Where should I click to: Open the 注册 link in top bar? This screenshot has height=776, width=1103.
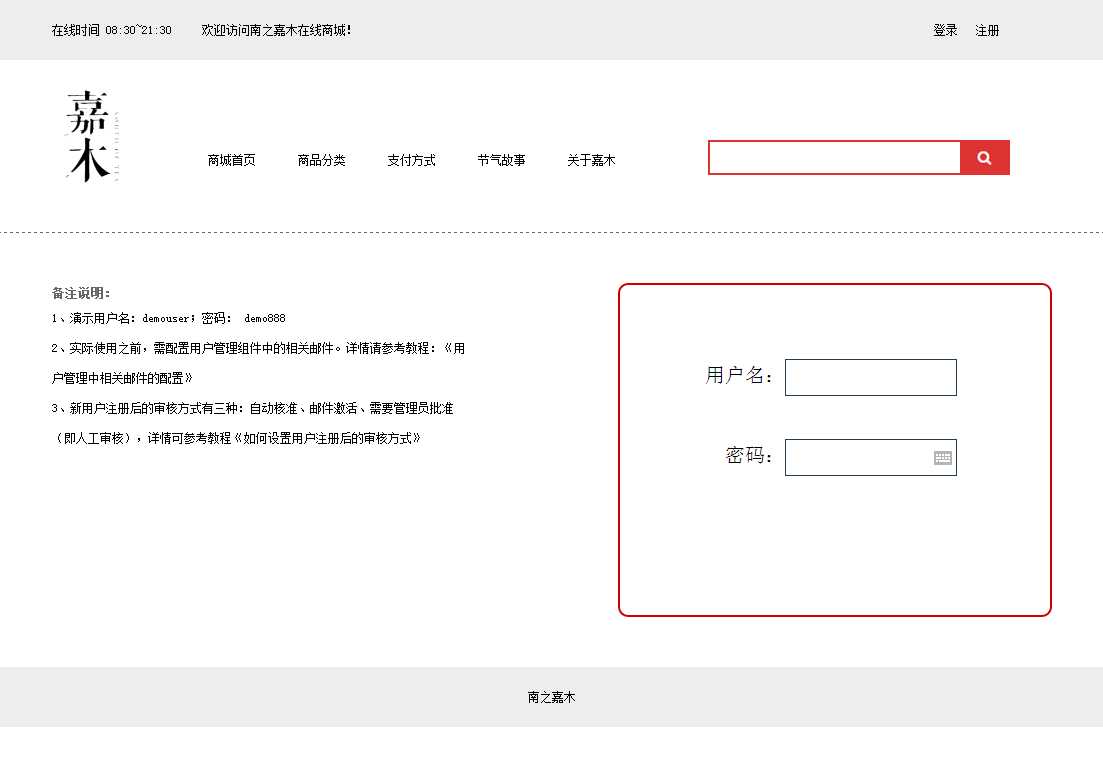(987, 30)
